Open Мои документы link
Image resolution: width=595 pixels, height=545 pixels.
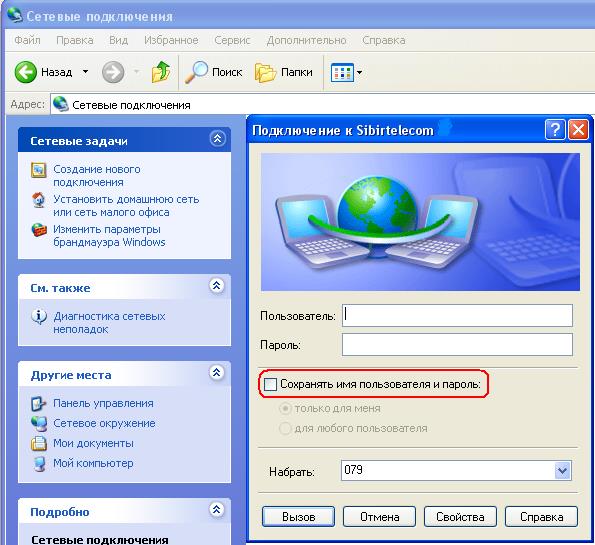pos(93,443)
